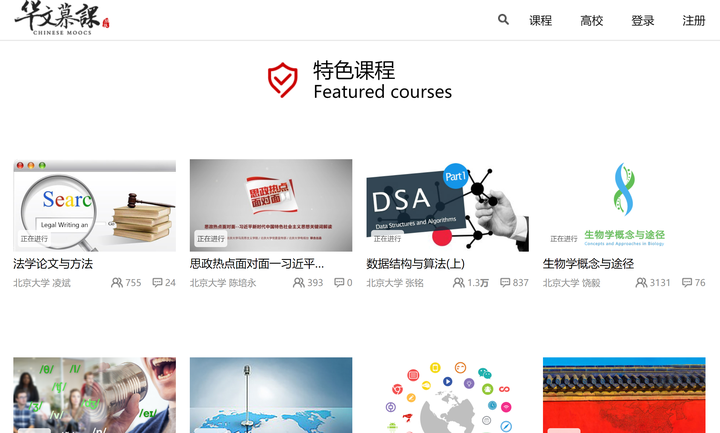Open the 课程 menu item
The width and height of the screenshot is (720, 433).
click(x=540, y=21)
